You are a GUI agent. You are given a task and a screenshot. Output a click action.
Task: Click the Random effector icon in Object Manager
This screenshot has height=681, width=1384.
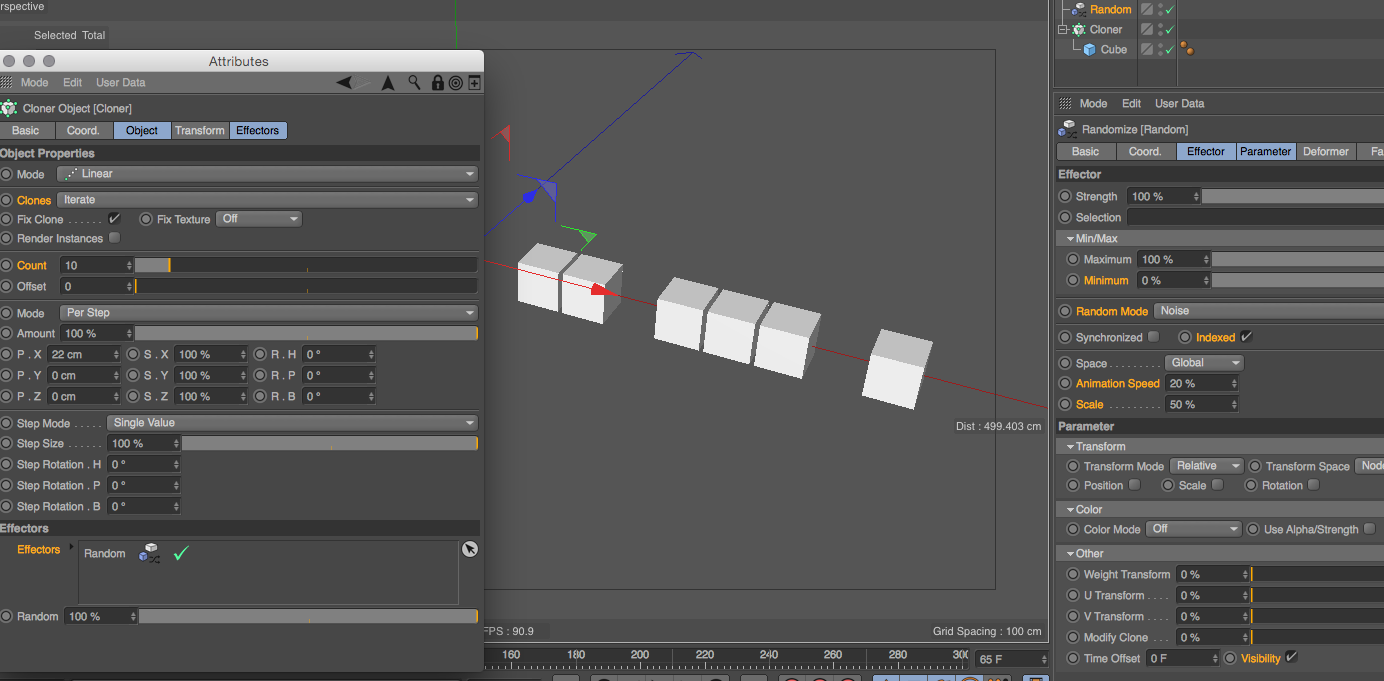(x=1079, y=9)
